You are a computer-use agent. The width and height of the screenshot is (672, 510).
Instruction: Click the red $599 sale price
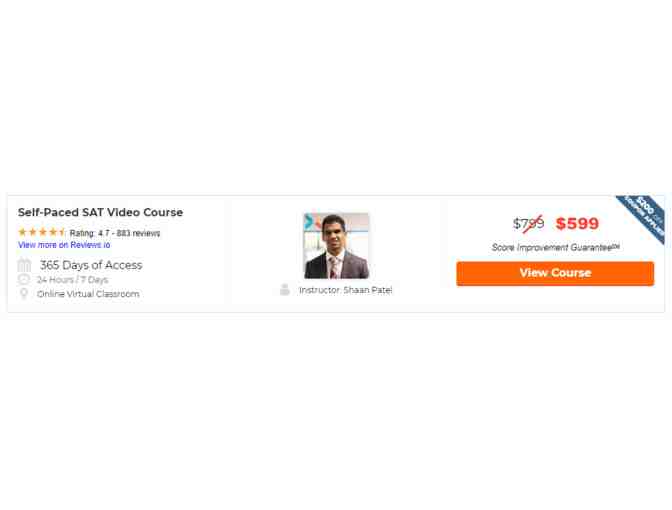pyautogui.click(x=577, y=224)
